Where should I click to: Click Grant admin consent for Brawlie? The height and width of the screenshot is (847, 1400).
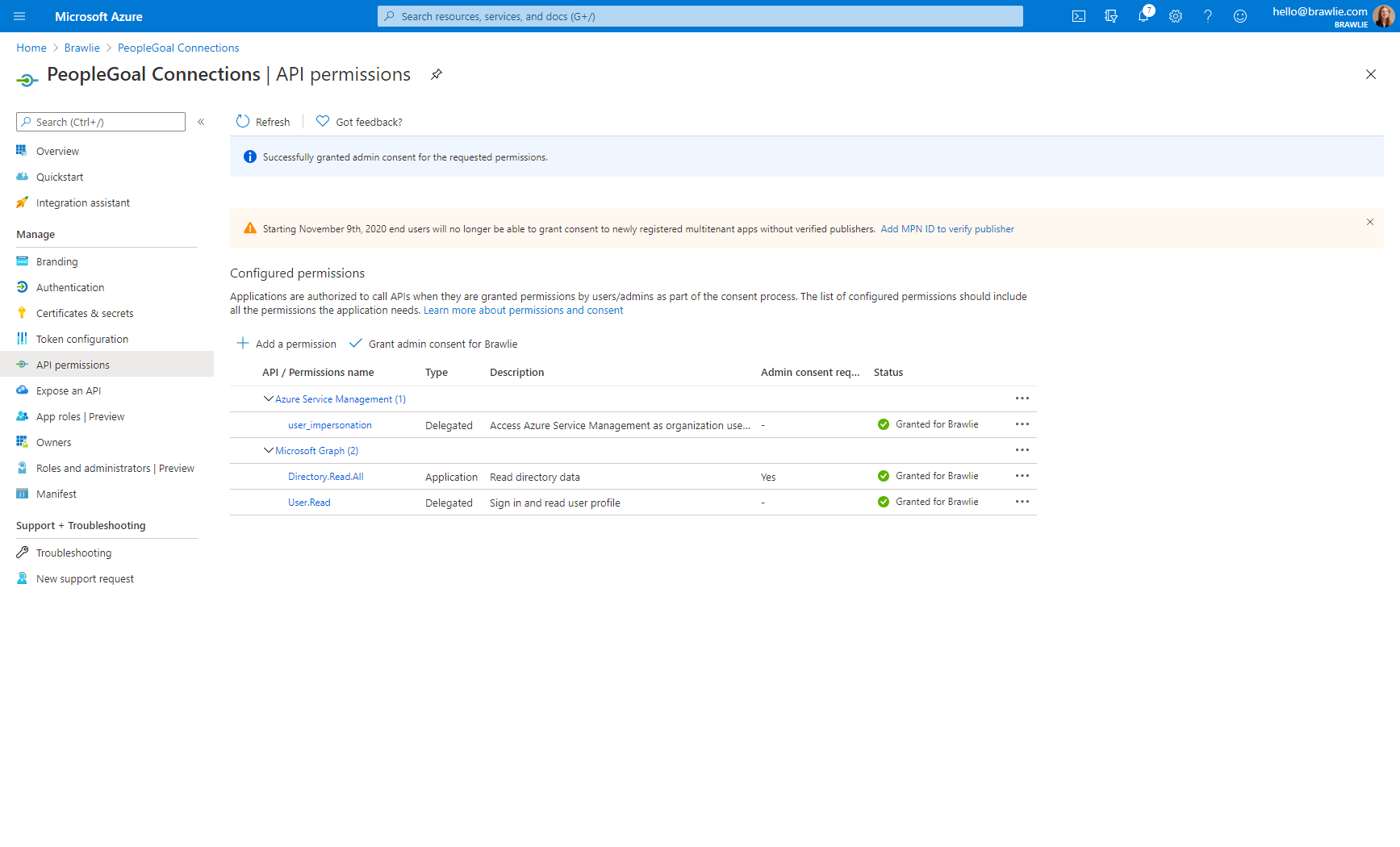click(433, 344)
